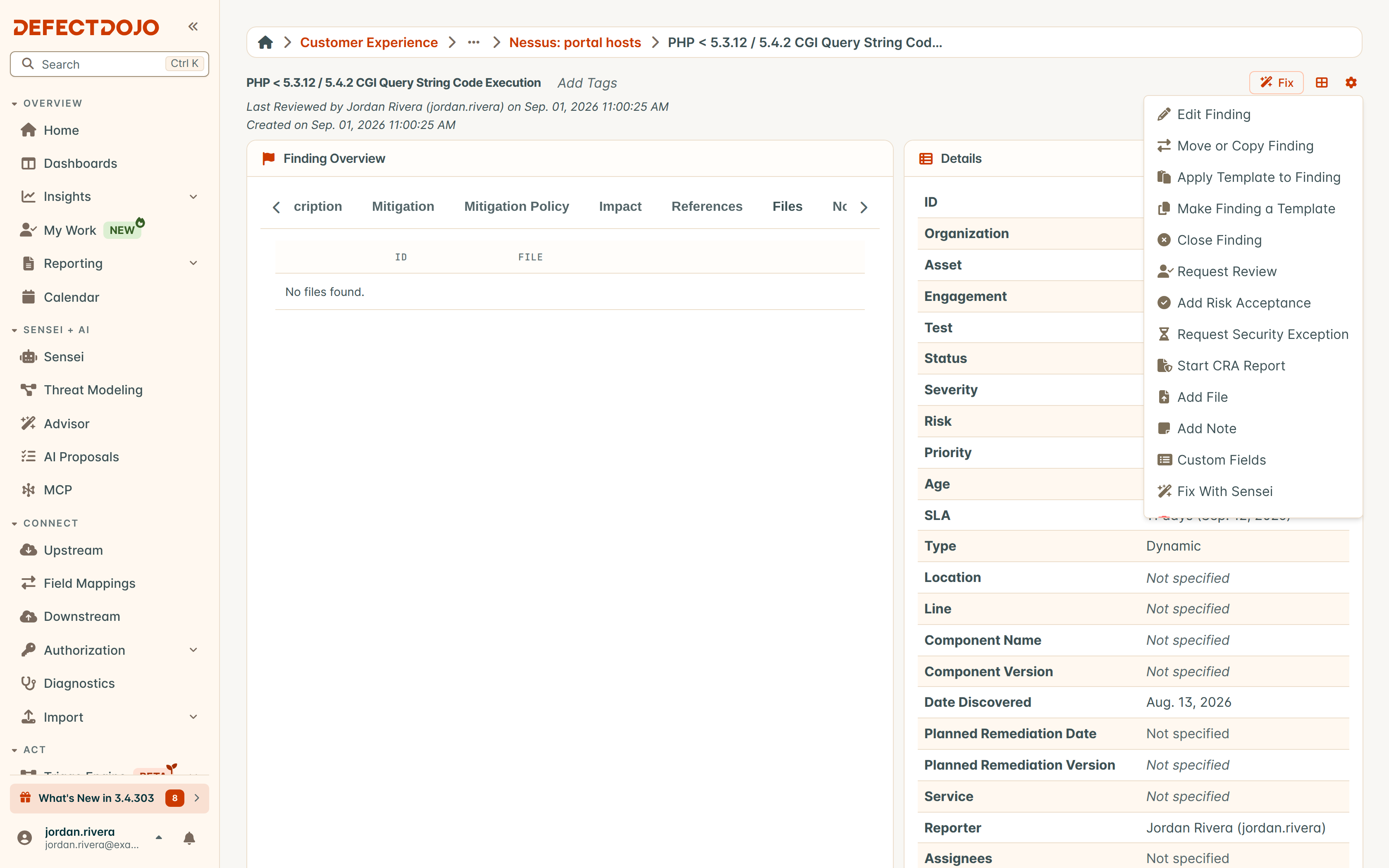Viewport: 1389px width, 868px height.
Task: Open Nessus: portal hosts breadcrumb link
Action: click(x=575, y=43)
